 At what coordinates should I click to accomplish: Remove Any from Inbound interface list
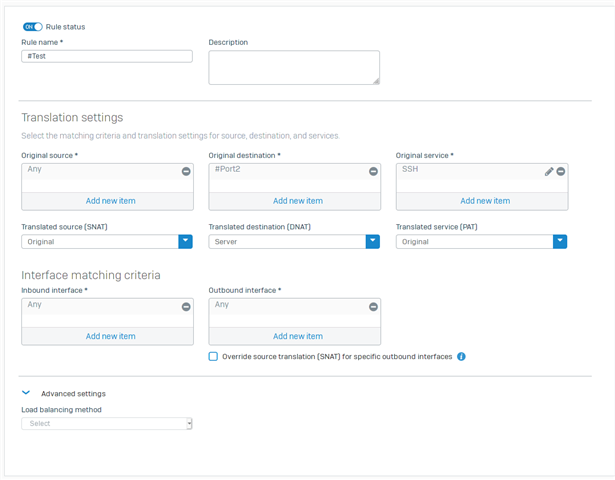pyautogui.click(x=186, y=307)
